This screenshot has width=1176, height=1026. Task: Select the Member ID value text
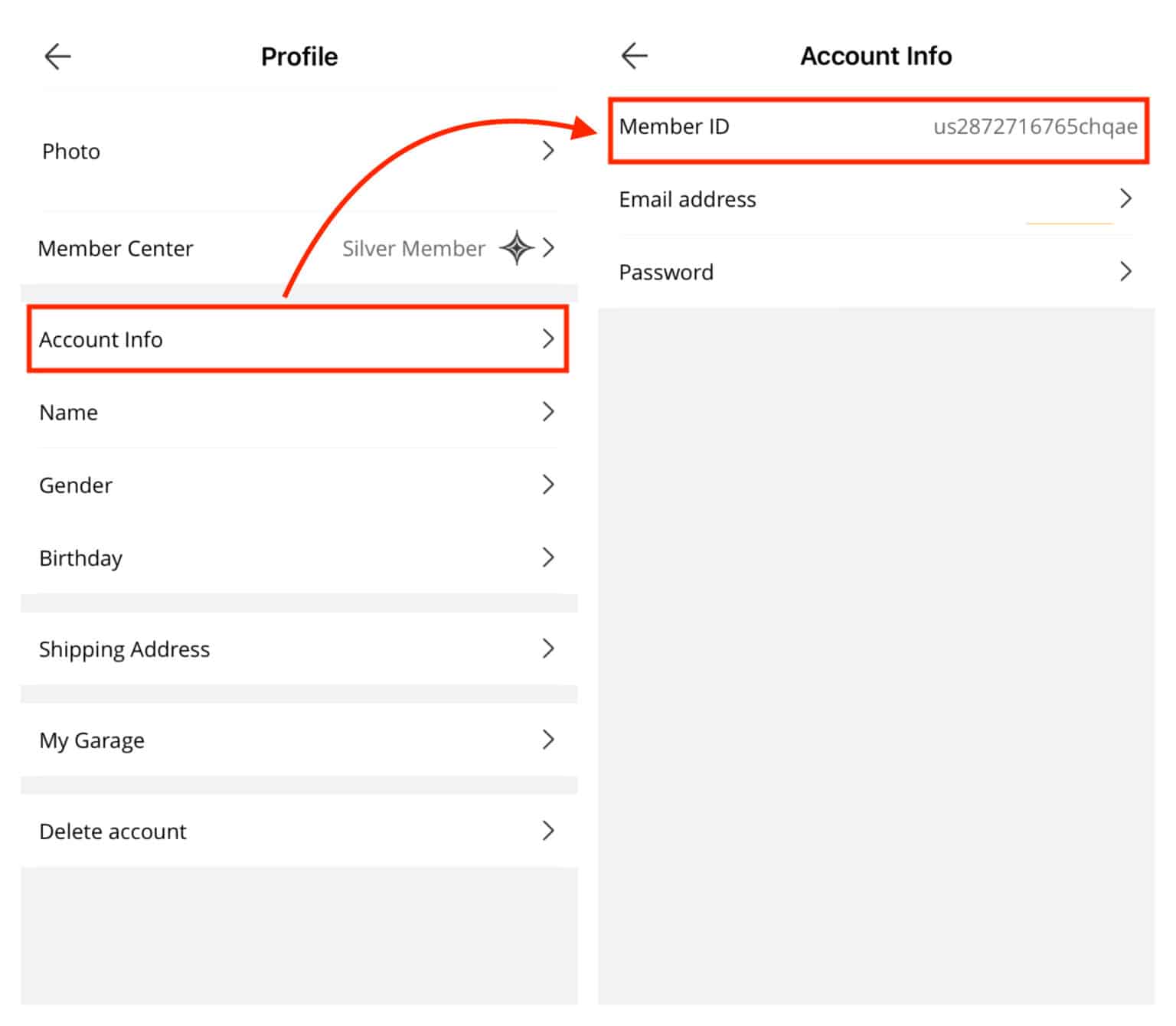1035,127
